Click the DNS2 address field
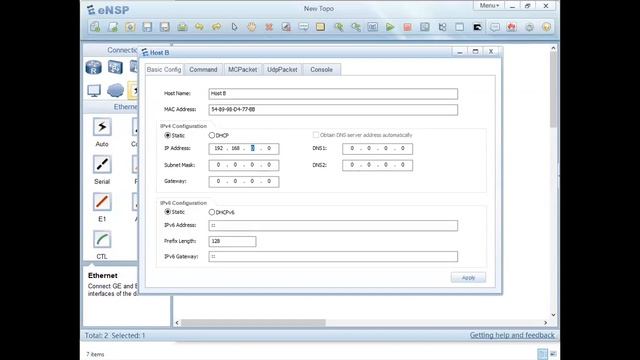Viewport: 640px width, 360px height. [377, 165]
